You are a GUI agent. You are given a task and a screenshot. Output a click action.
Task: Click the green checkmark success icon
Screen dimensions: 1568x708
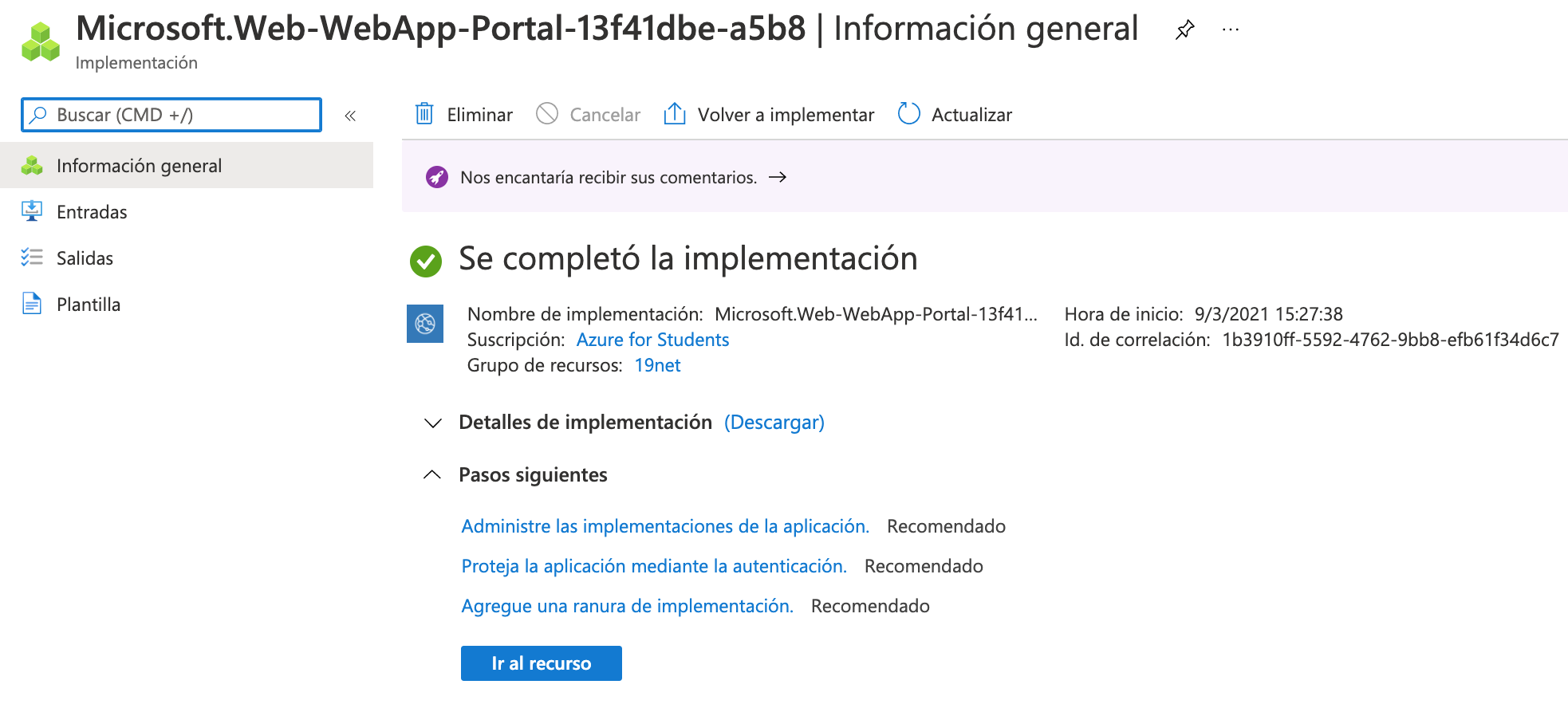tap(426, 261)
